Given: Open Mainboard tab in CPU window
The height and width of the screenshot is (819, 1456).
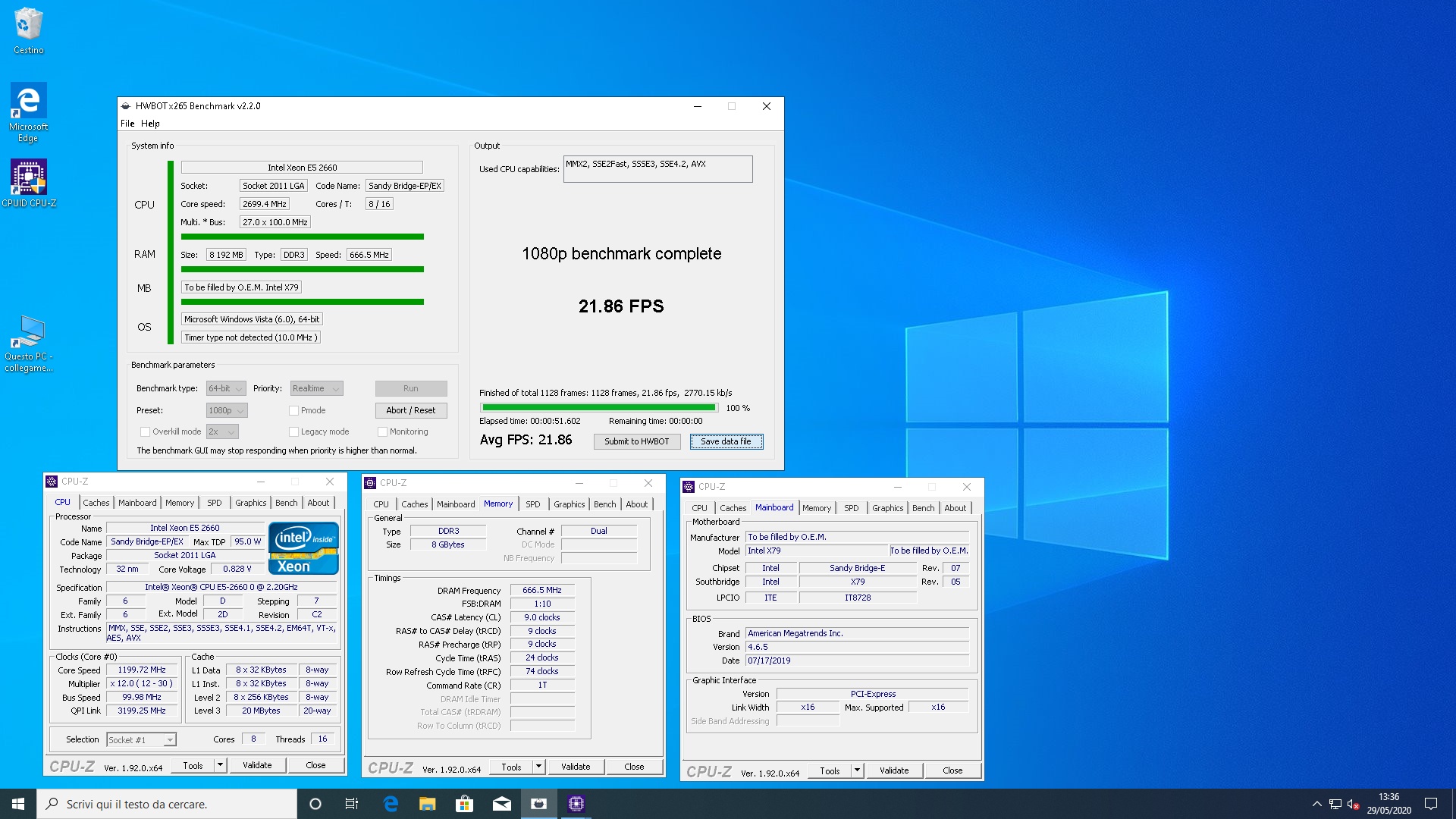Looking at the screenshot, I should click(x=137, y=503).
